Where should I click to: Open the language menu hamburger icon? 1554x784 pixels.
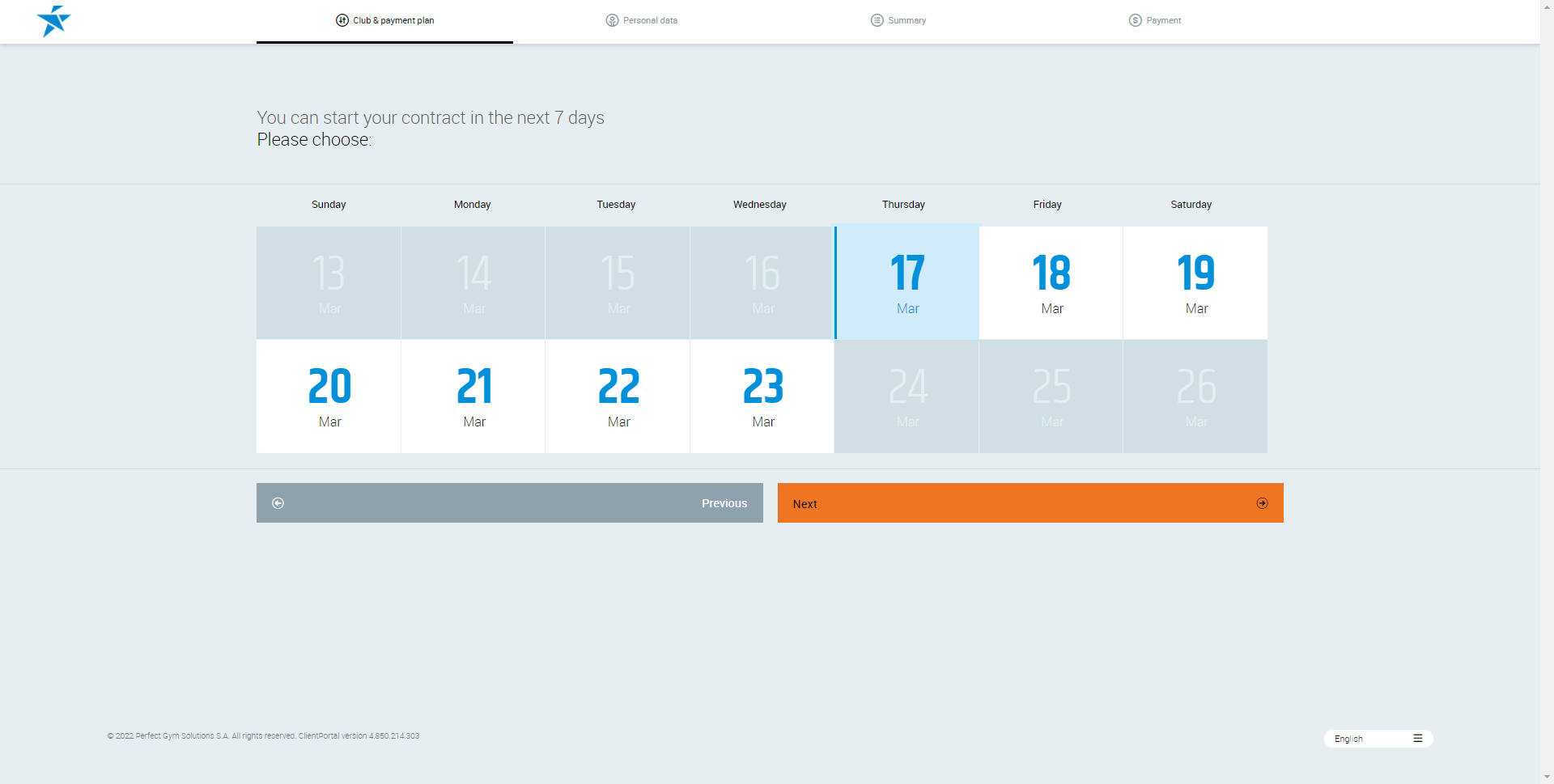click(1417, 739)
